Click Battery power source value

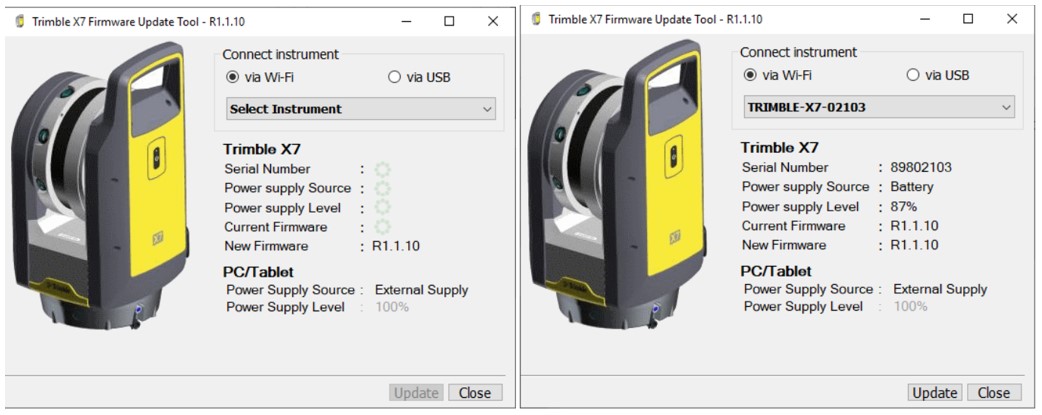tap(912, 187)
